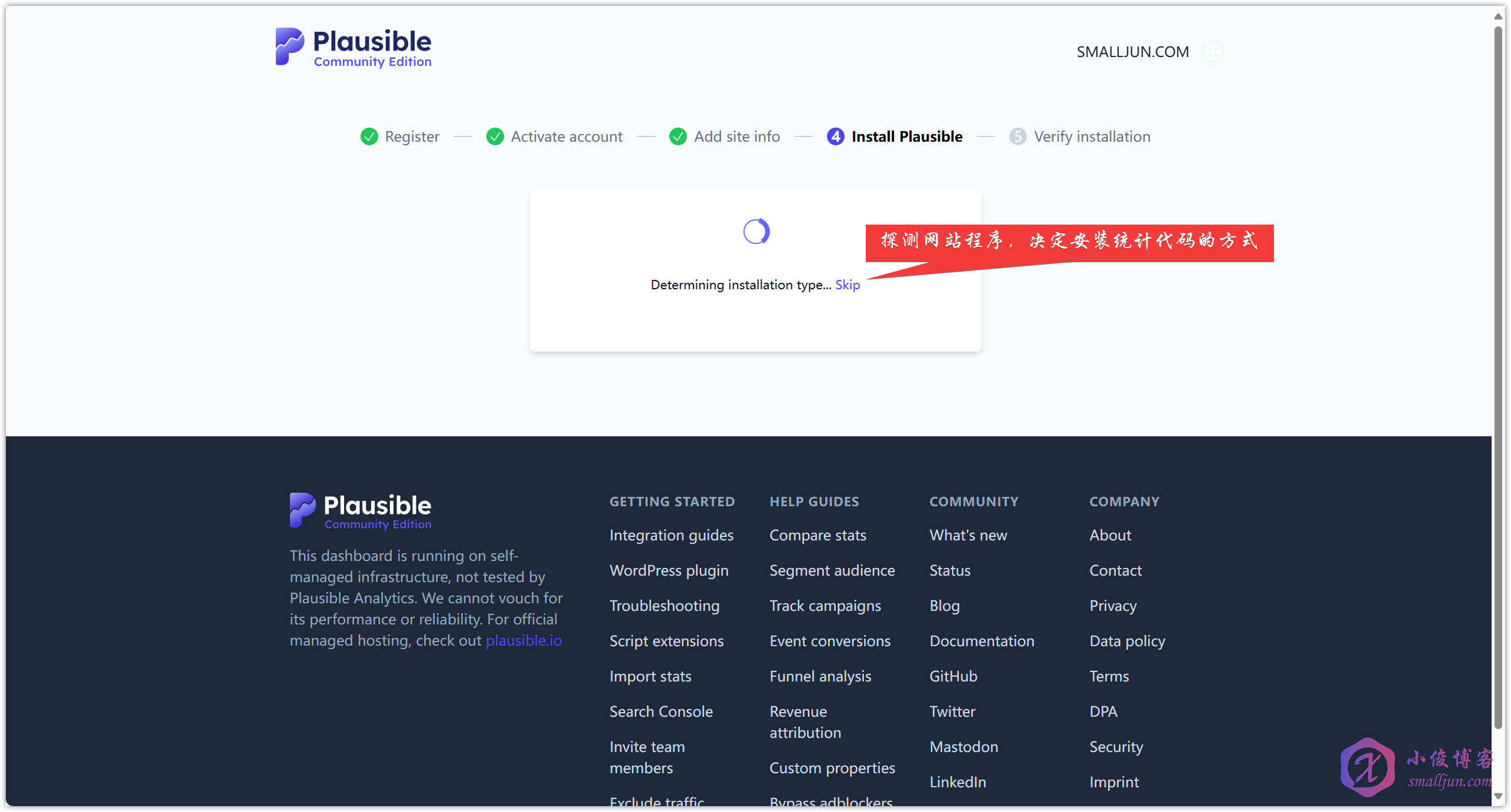Open the plausible.io link in the footer

coord(523,640)
